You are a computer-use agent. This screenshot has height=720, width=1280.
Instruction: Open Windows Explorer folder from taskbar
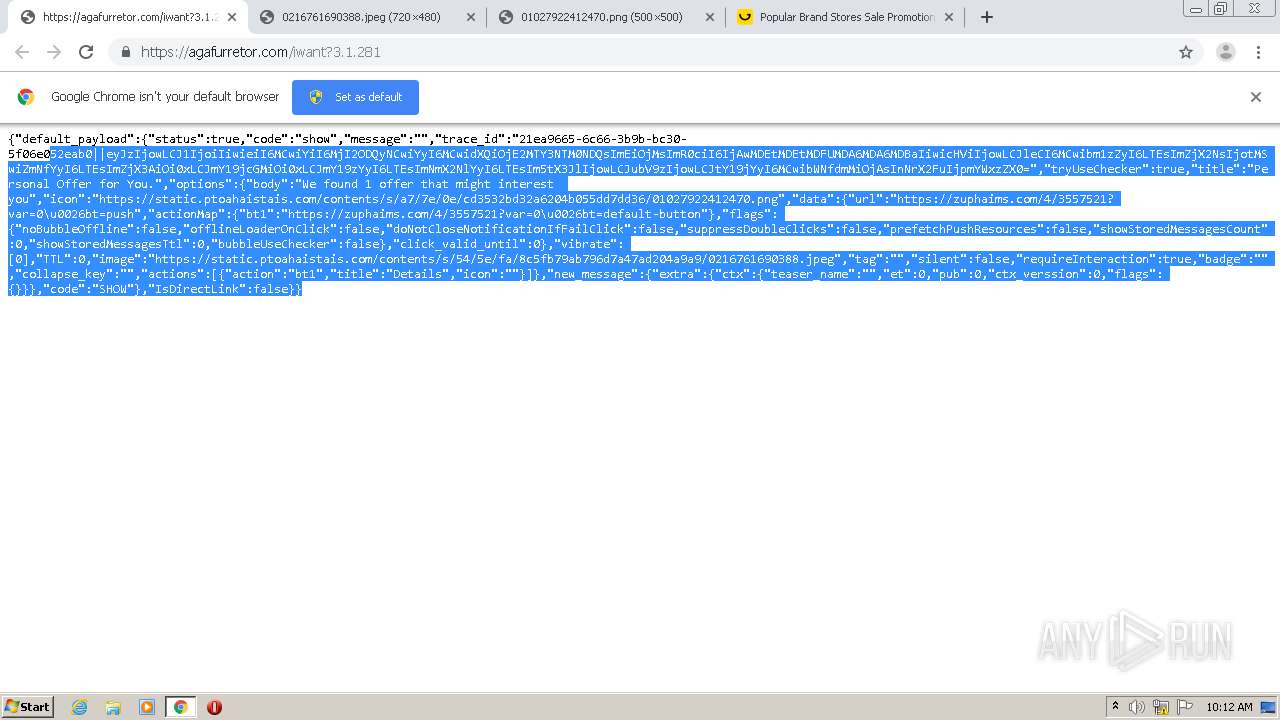pos(113,707)
